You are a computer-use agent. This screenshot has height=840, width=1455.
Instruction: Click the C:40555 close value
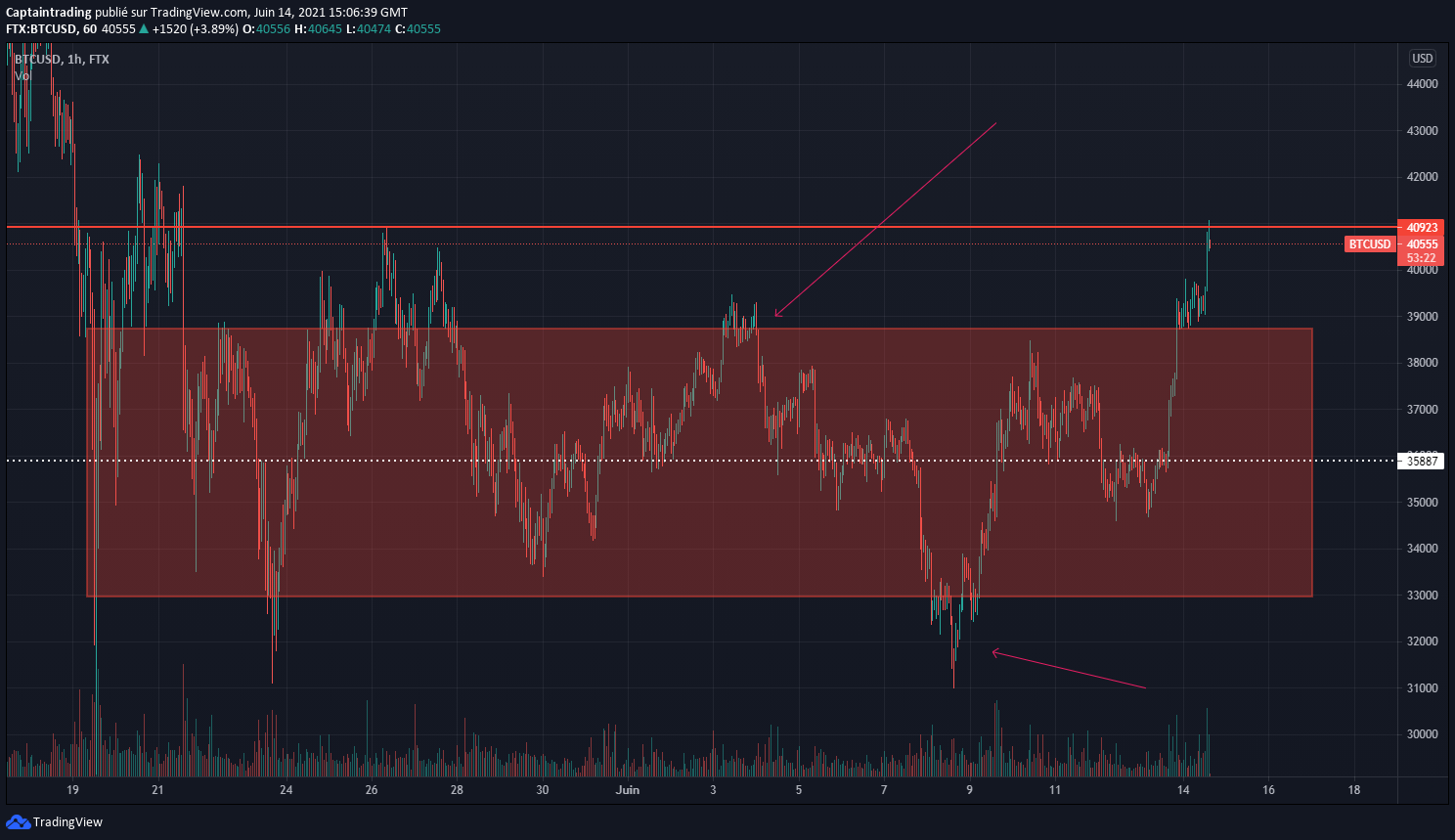click(x=418, y=29)
